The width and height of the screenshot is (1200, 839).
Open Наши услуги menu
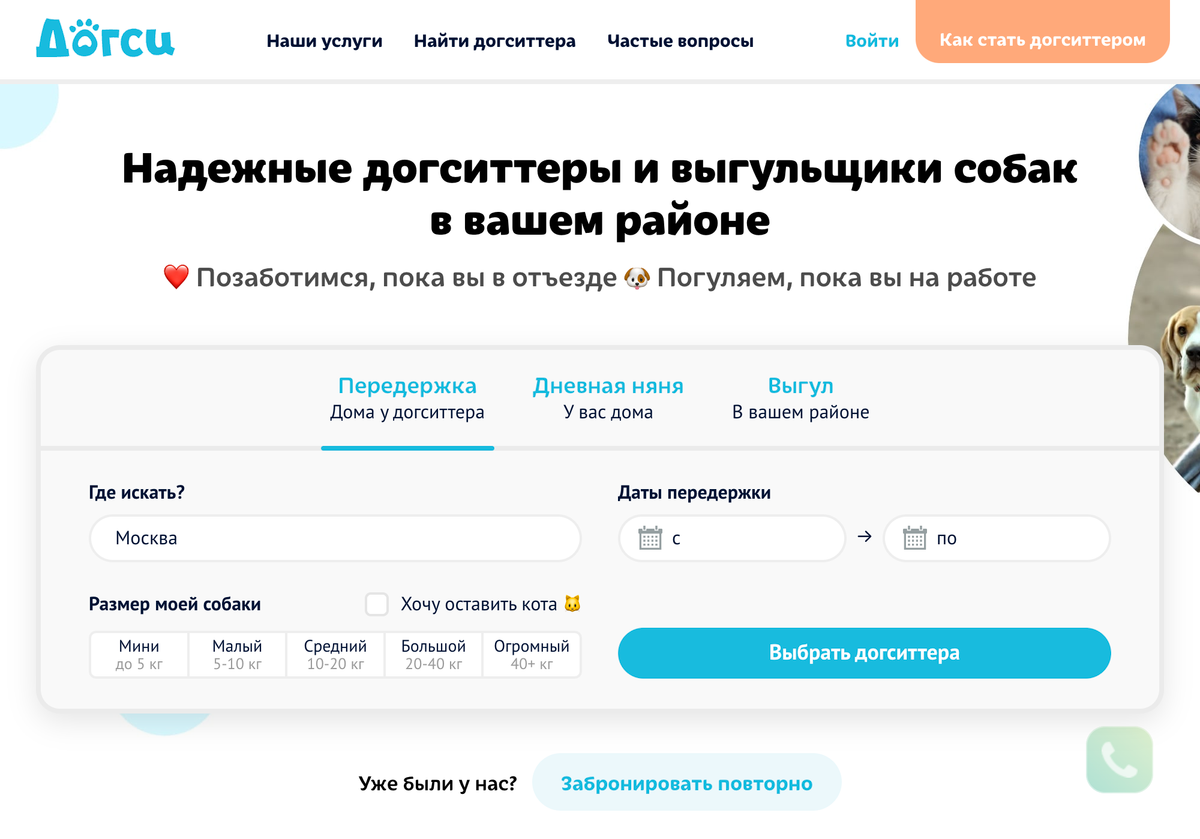(324, 41)
